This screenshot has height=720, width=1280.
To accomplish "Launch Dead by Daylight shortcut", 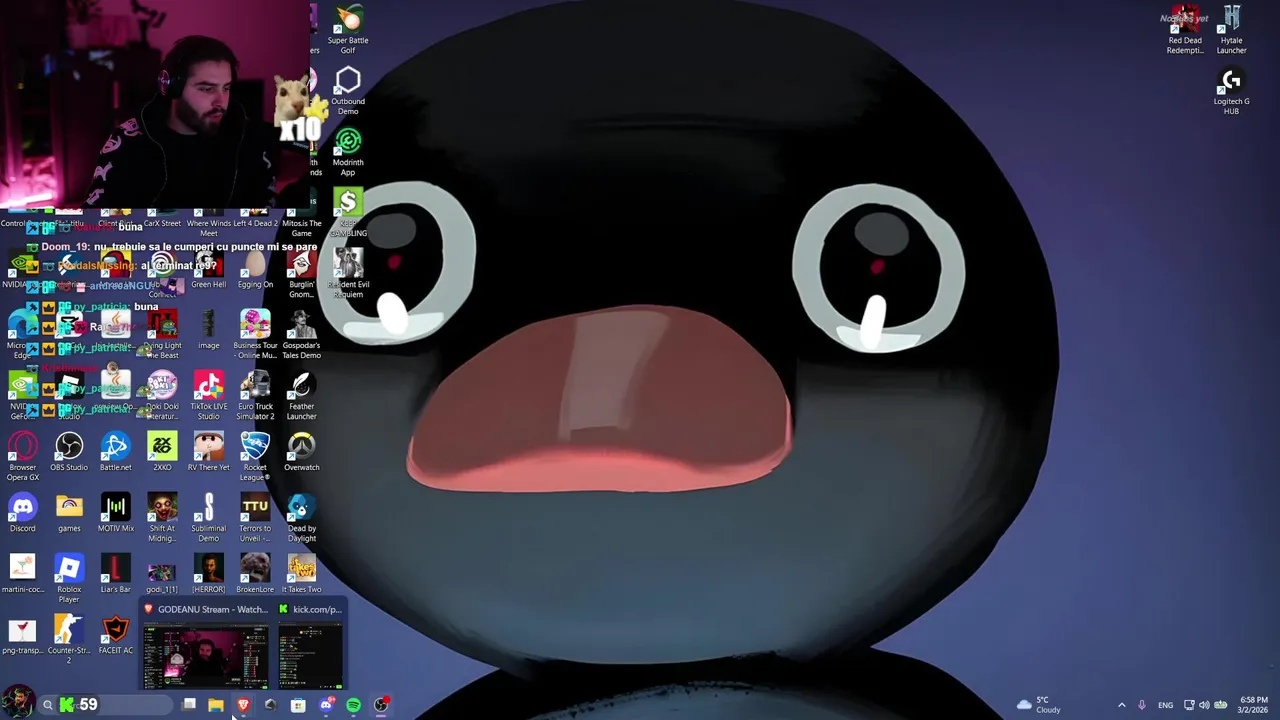I will [301, 519].
